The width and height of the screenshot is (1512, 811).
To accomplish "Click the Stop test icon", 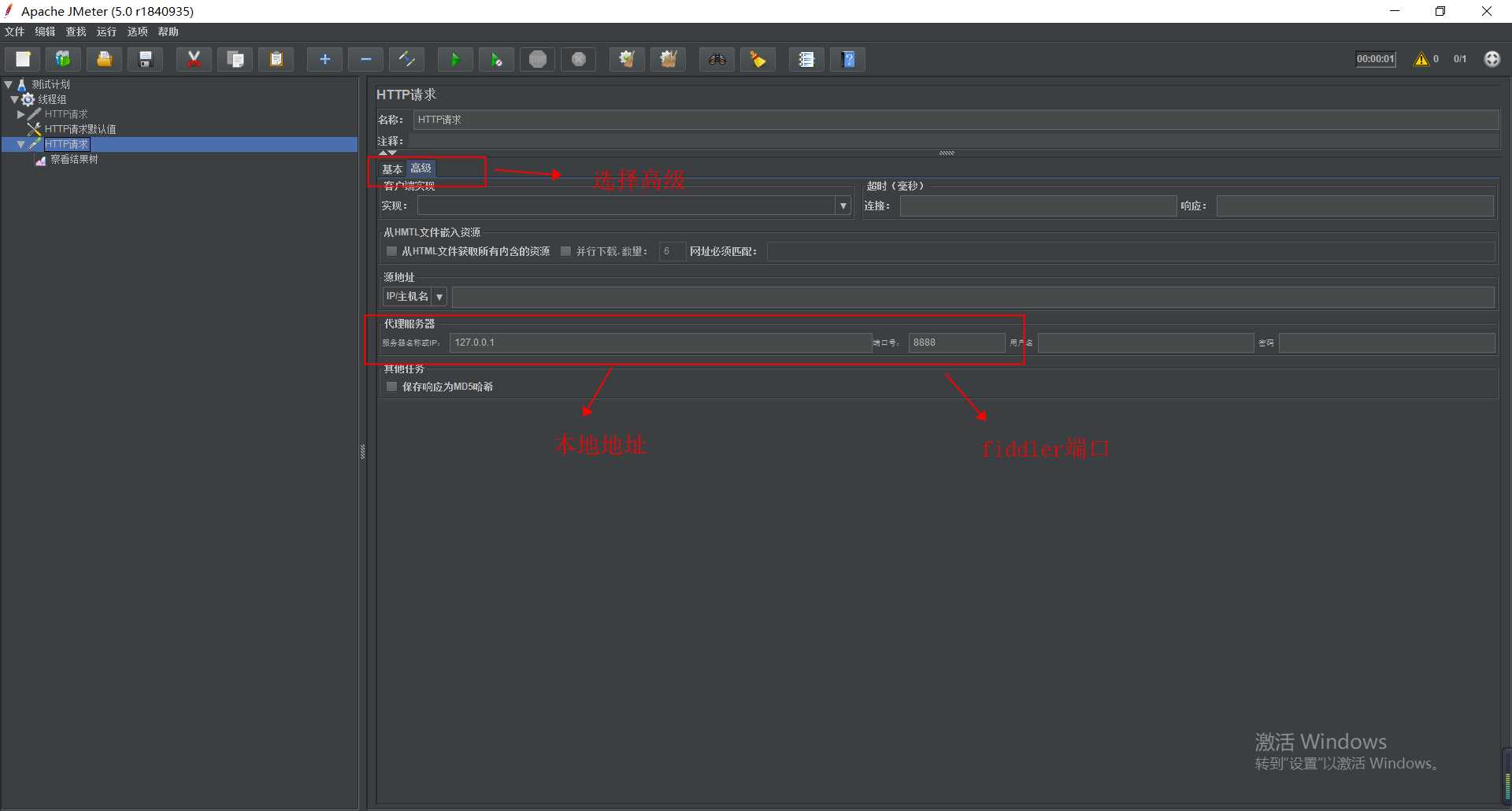I will [538, 59].
